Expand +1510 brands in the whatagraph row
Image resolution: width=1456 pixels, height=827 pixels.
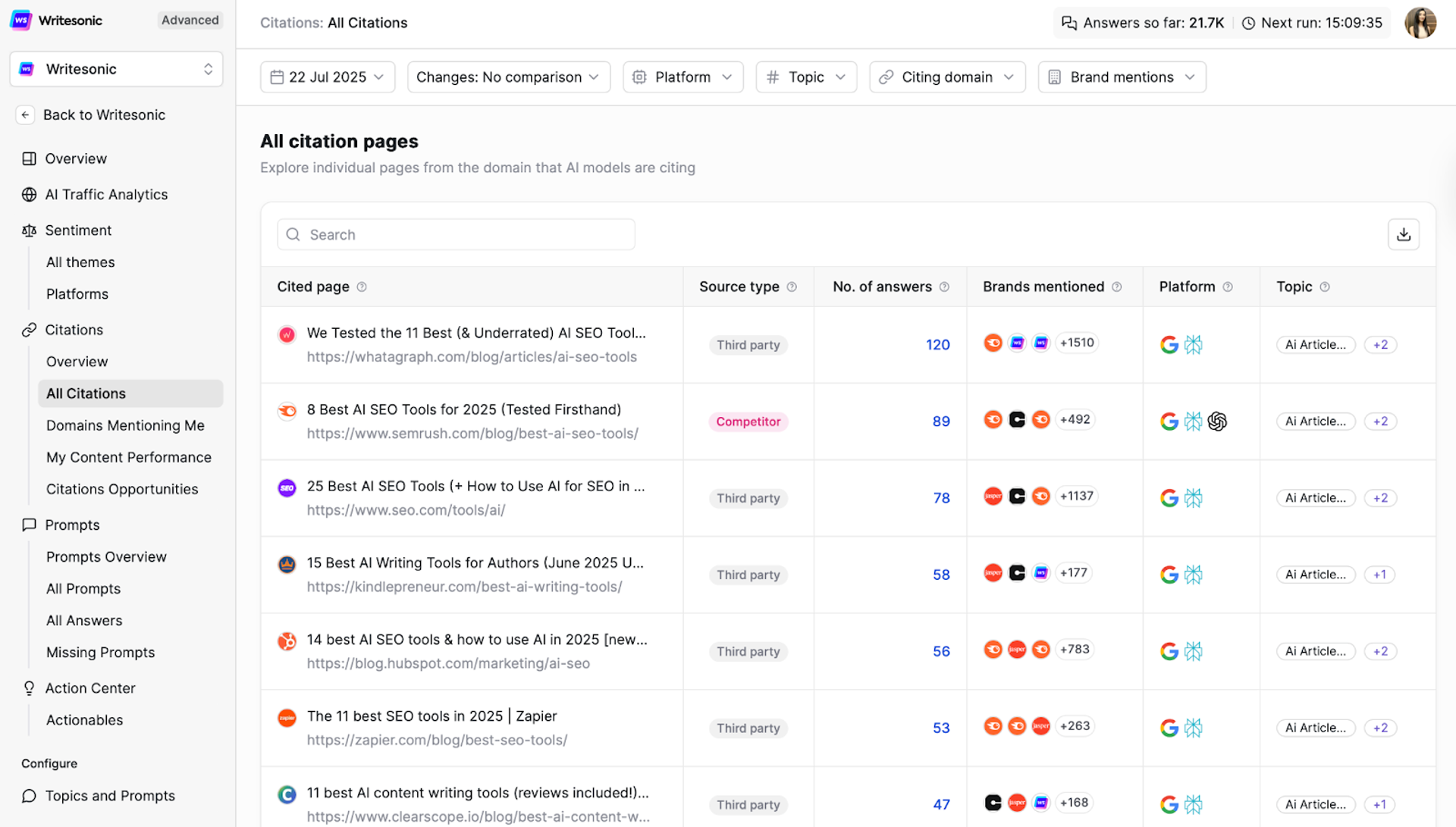click(x=1077, y=343)
